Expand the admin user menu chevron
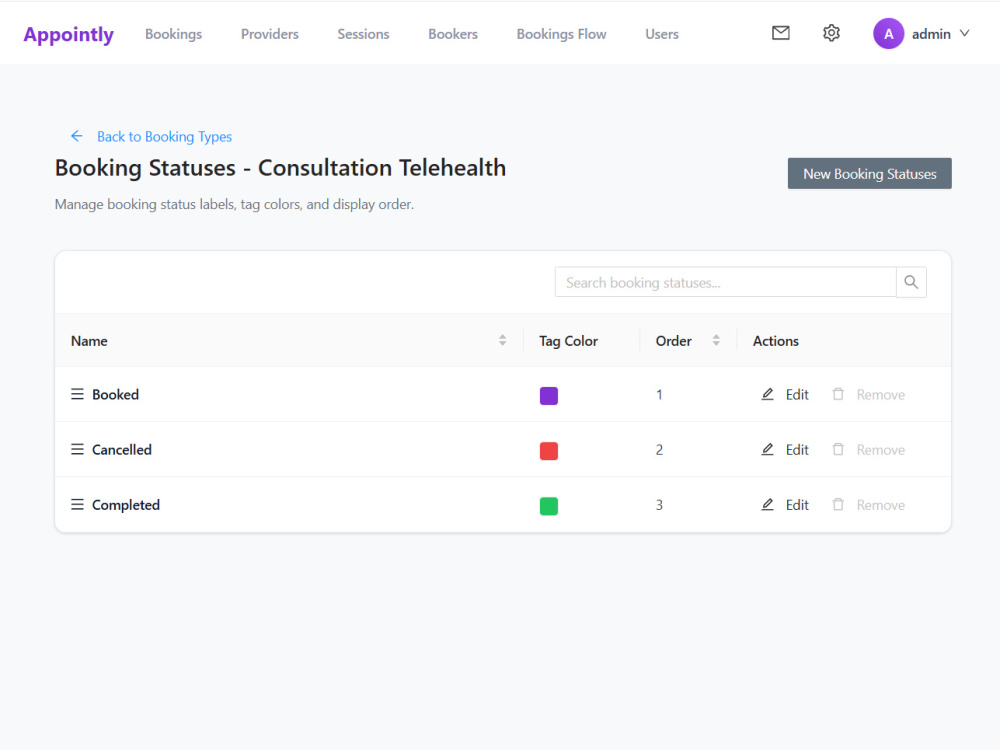This screenshot has width=1000, height=750. click(965, 33)
